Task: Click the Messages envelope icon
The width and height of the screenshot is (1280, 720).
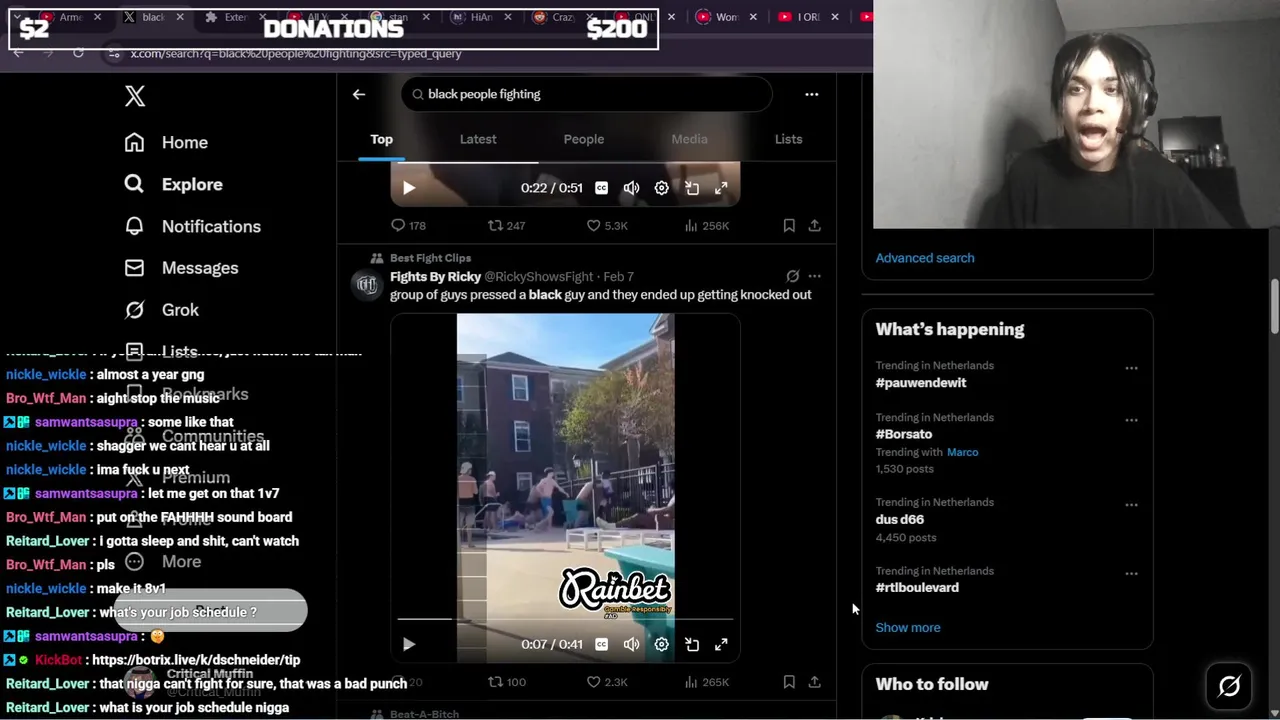Action: pyautogui.click(x=134, y=268)
